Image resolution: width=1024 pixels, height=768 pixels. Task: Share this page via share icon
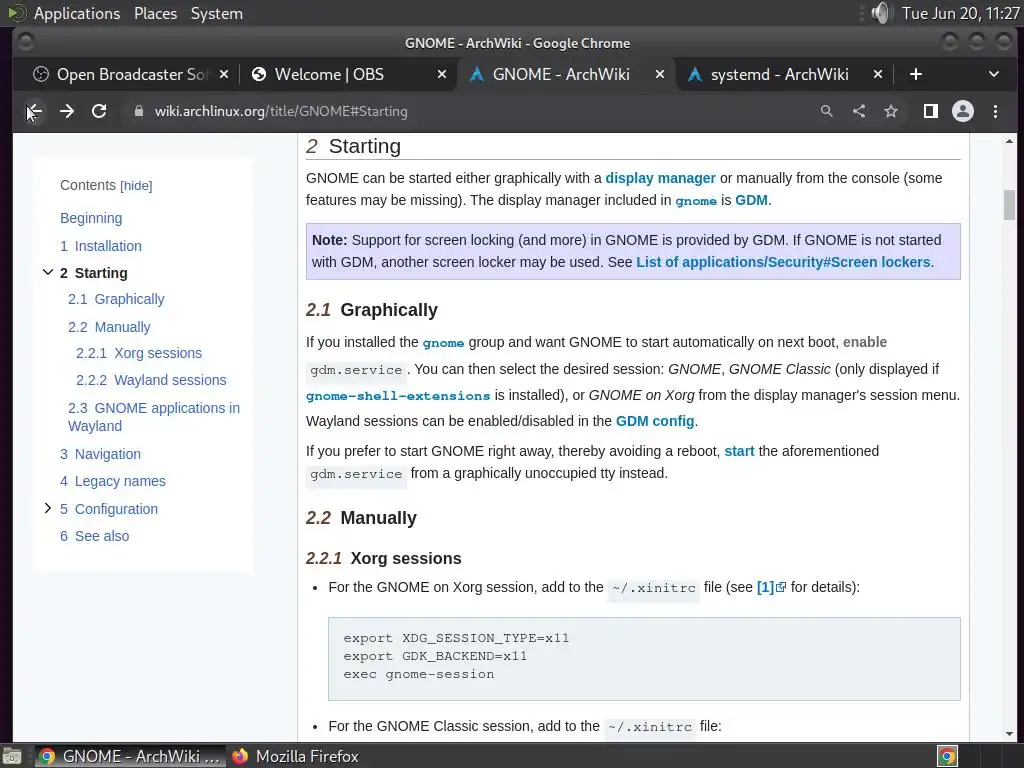point(859,112)
